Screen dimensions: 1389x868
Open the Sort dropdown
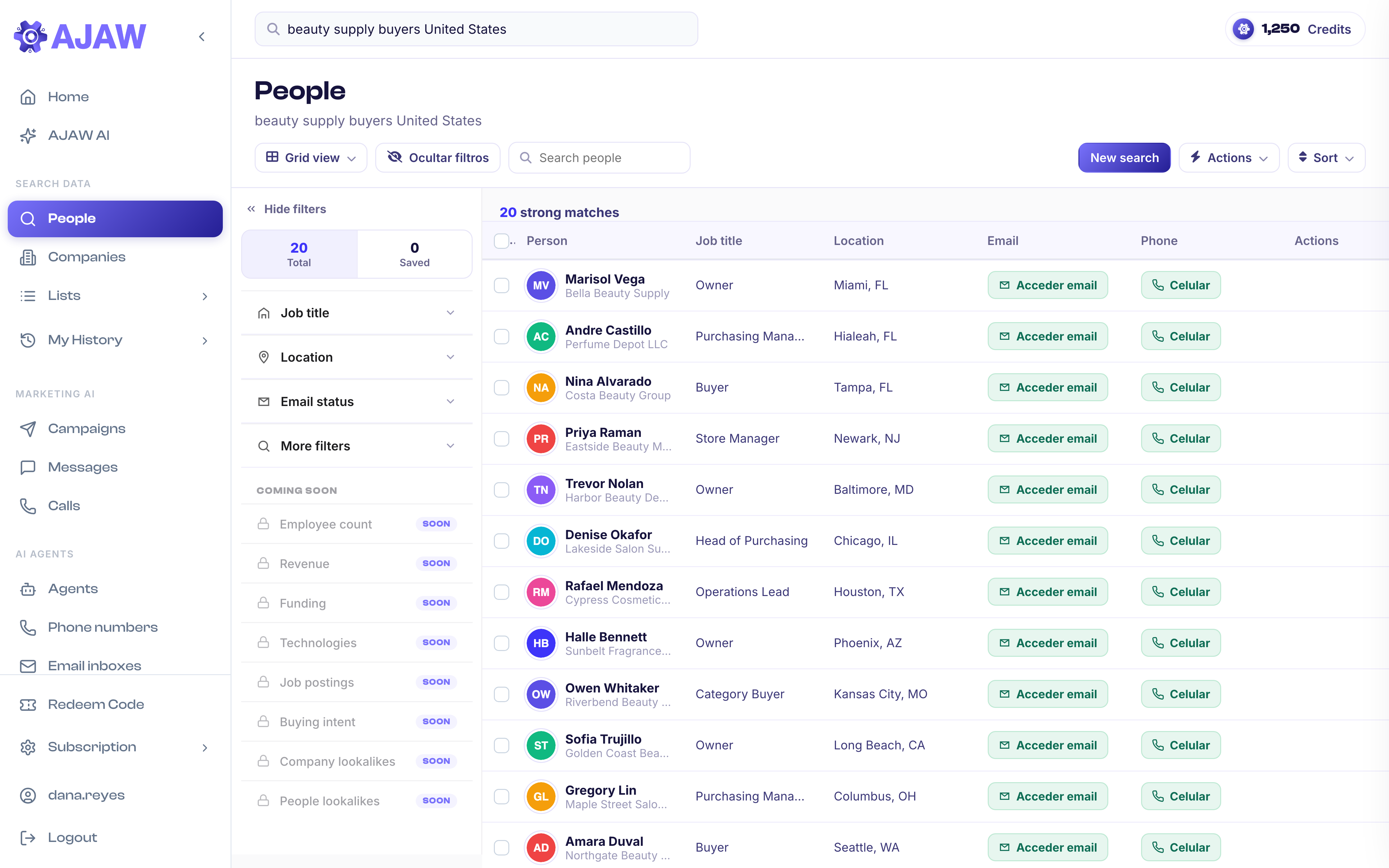tap(1326, 158)
